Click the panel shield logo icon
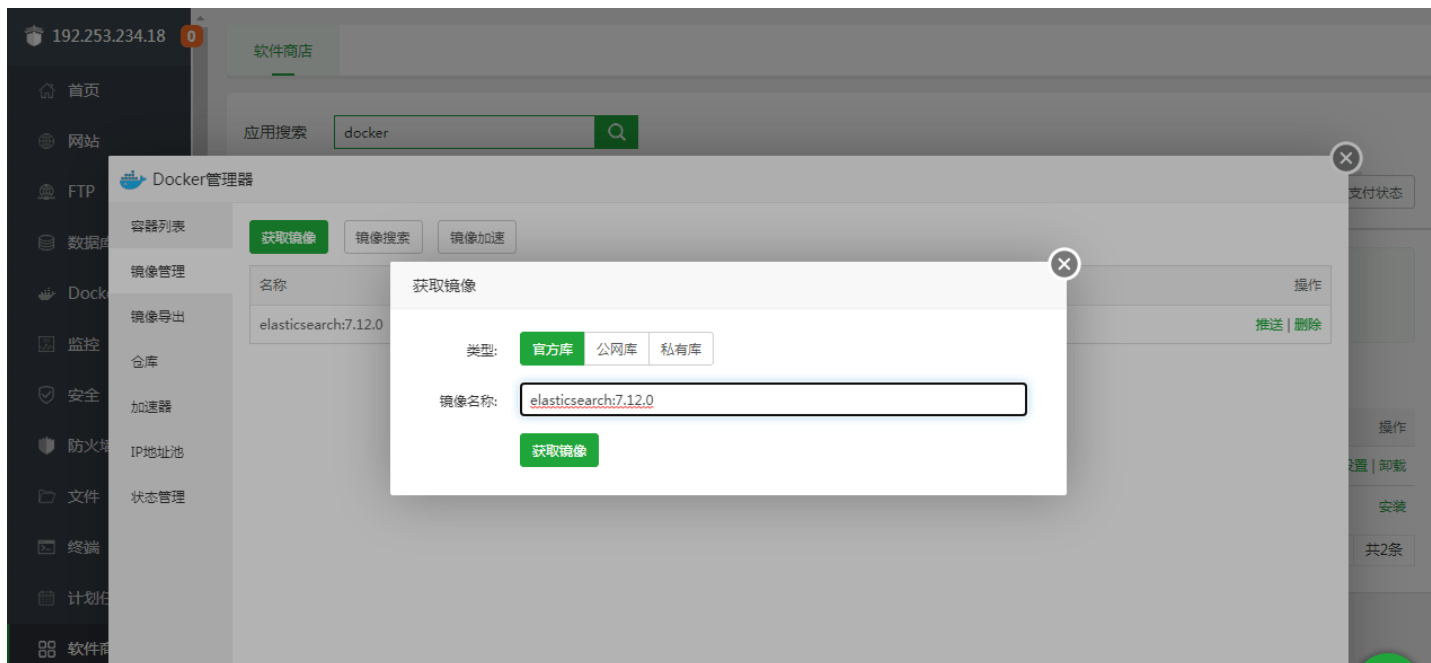Image resolution: width=1431 pixels, height=663 pixels. [x=35, y=37]
